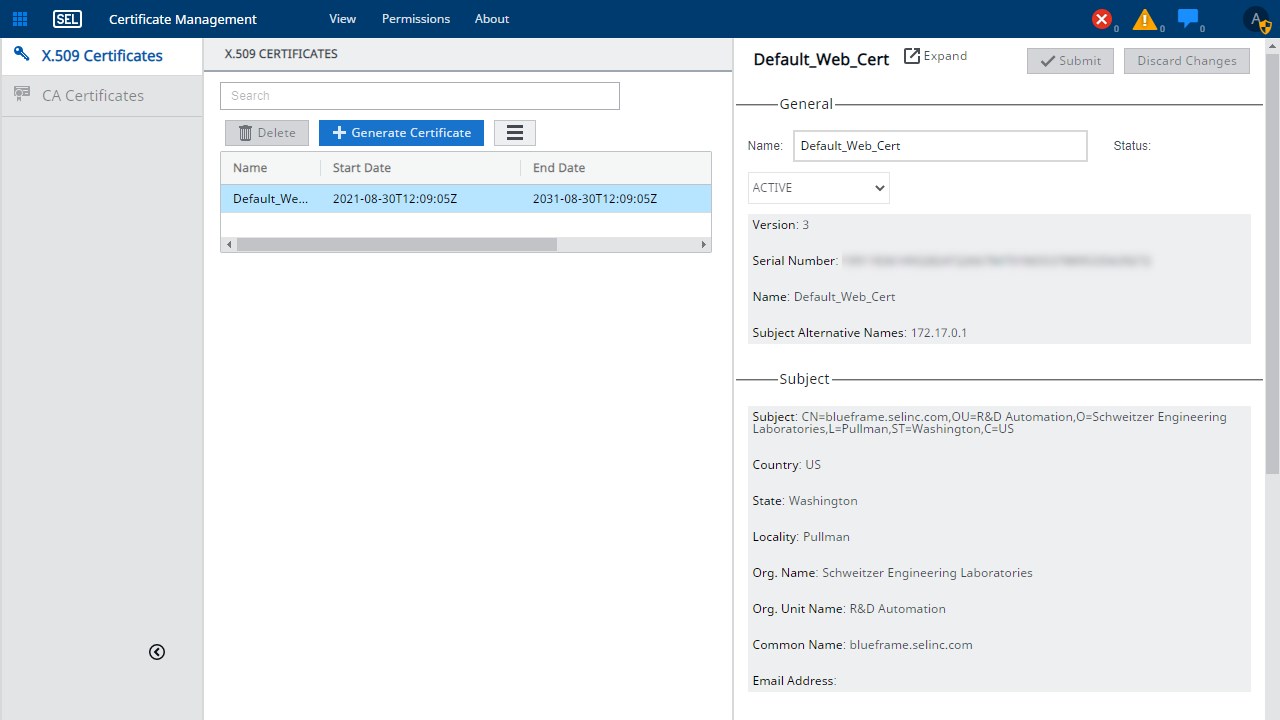Click the Email Address label
The width and height of the screenshot is (1280, 720).
(x=794, y=681)
